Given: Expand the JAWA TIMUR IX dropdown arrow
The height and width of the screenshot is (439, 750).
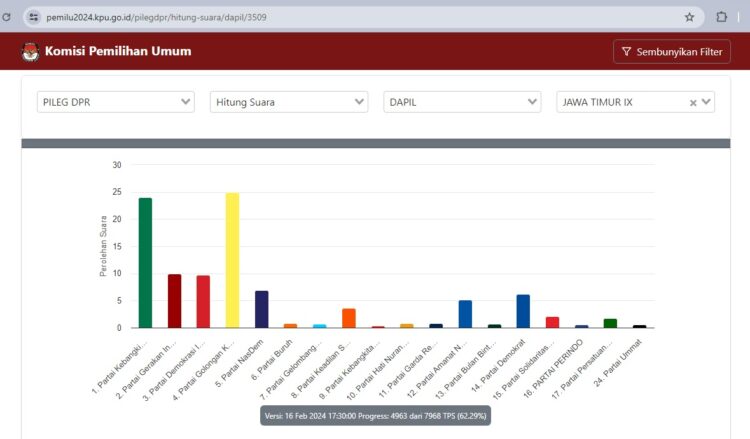Looking at the screenshot, I should pos(707,102).
